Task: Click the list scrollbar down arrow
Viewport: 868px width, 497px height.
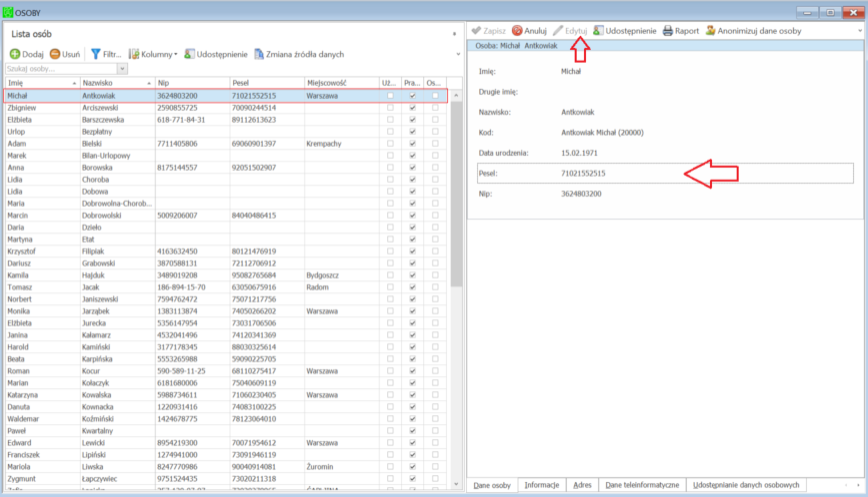Action: click(456, 484)
